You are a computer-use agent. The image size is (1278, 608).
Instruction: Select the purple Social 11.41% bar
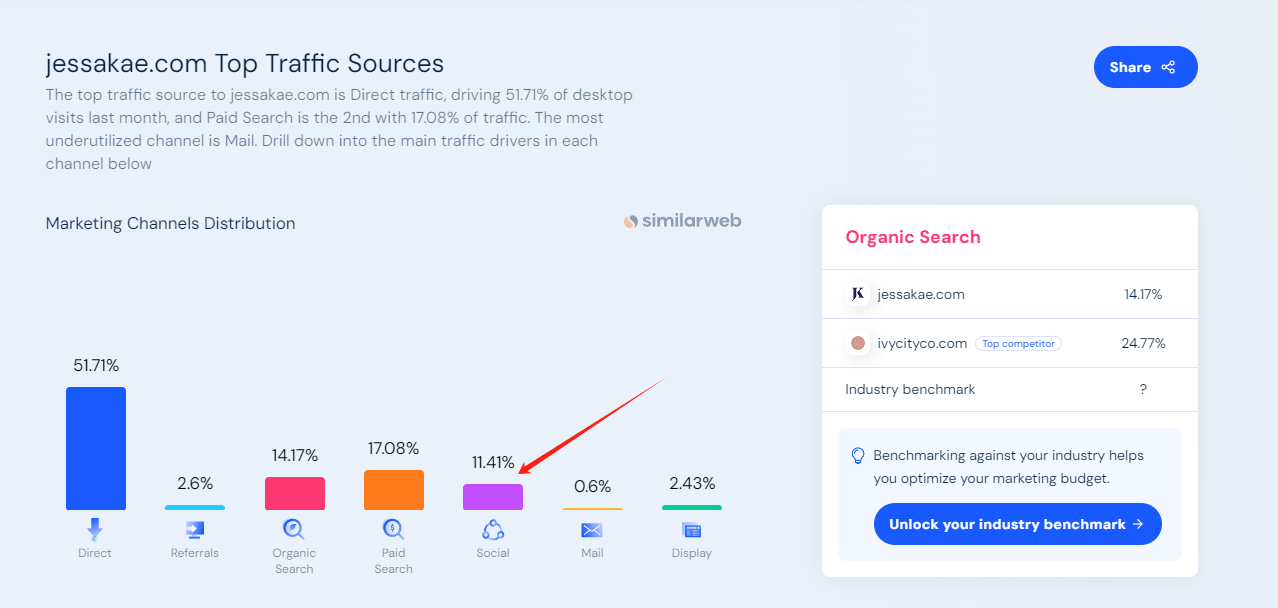coord(493,497)
